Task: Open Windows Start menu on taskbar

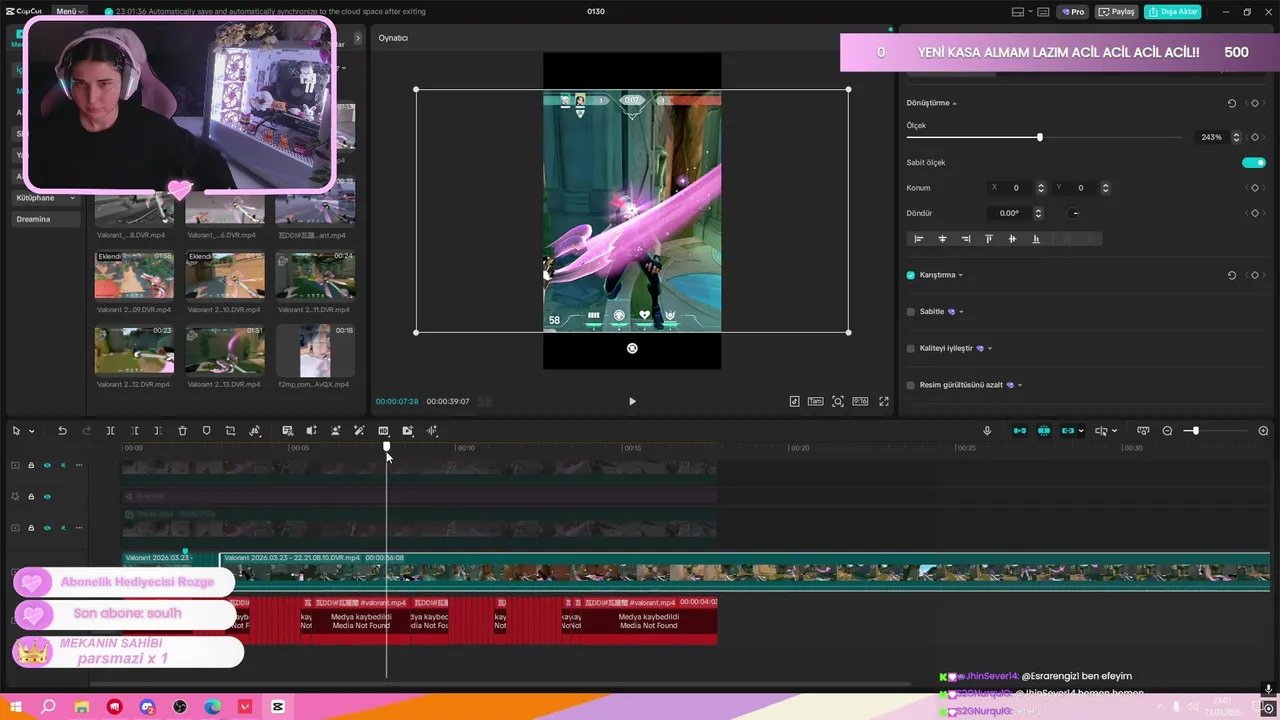Action: [16, 707]
